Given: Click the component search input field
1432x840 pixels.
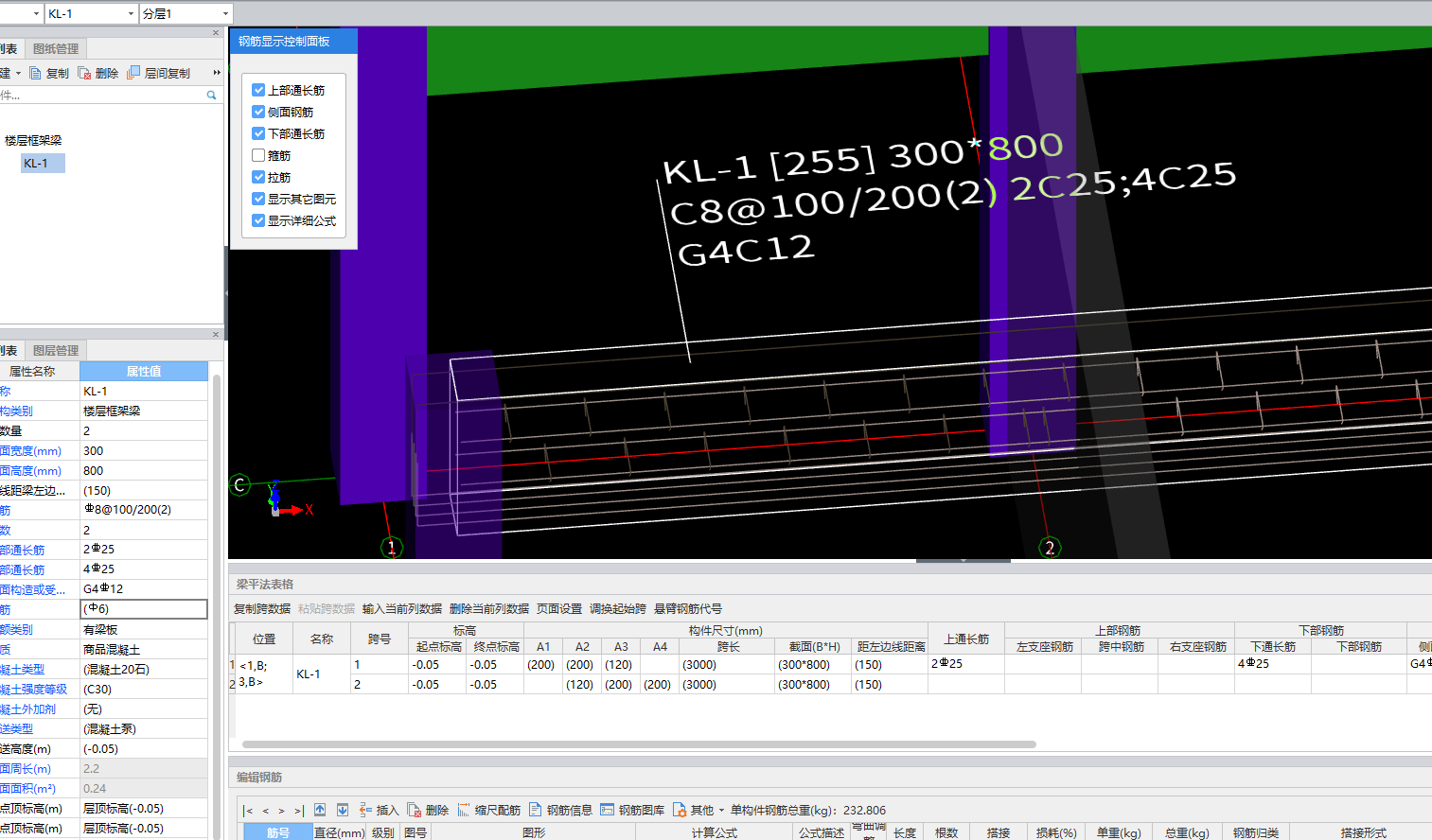Looking at the screenshot, I should pos(102,96).
